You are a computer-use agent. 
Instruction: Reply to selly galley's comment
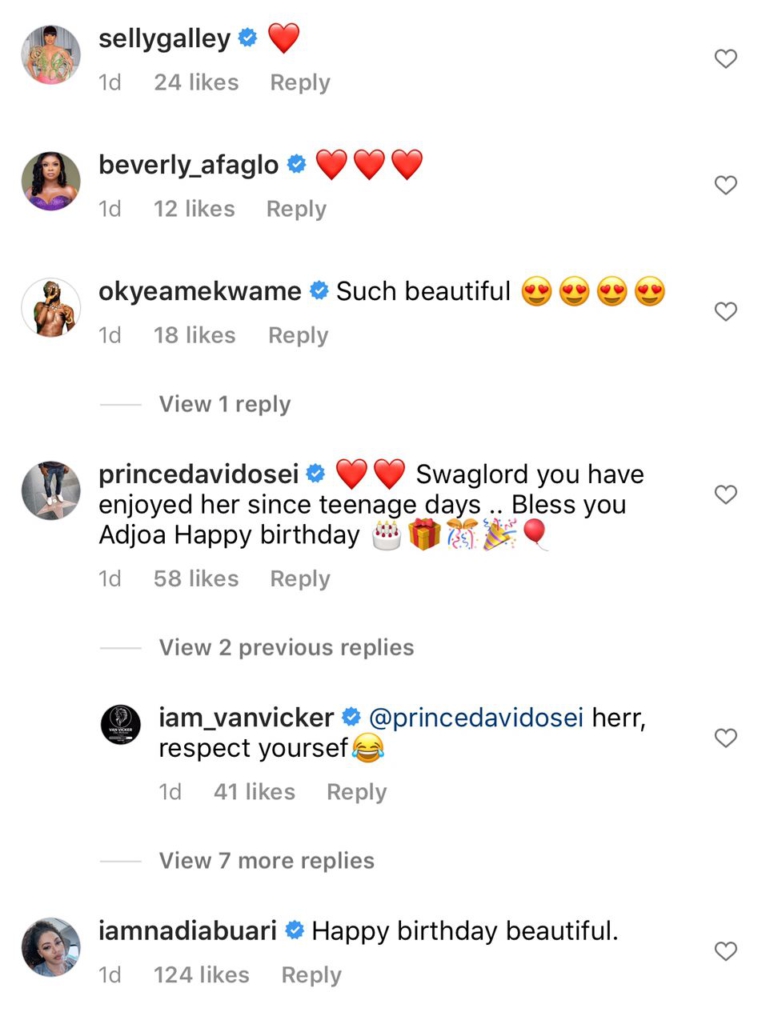point(300,83)
